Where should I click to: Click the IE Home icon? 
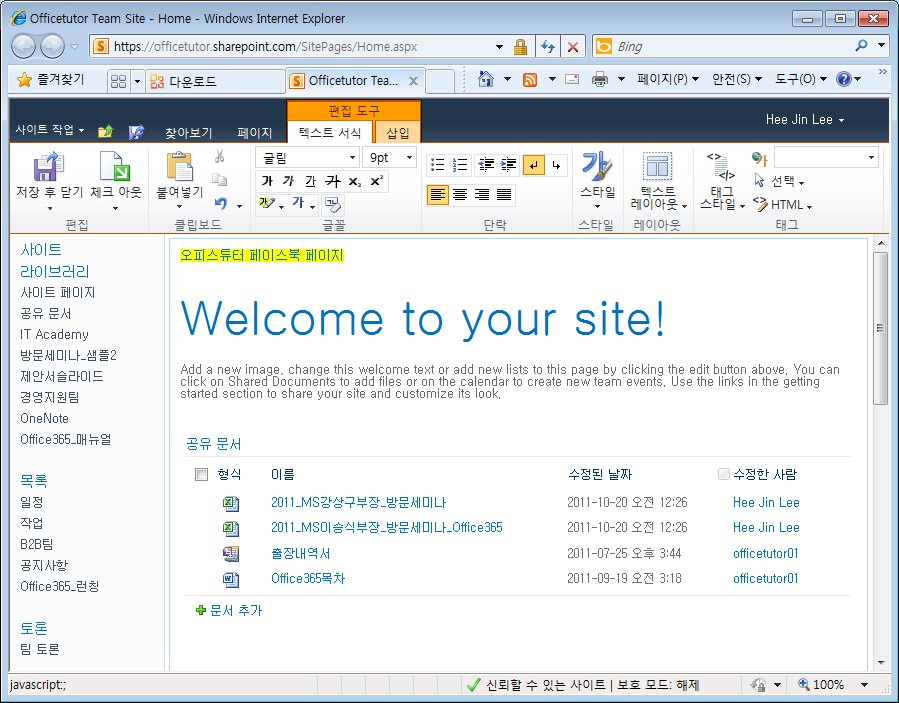pyautogui.click(x=486, y=79)
